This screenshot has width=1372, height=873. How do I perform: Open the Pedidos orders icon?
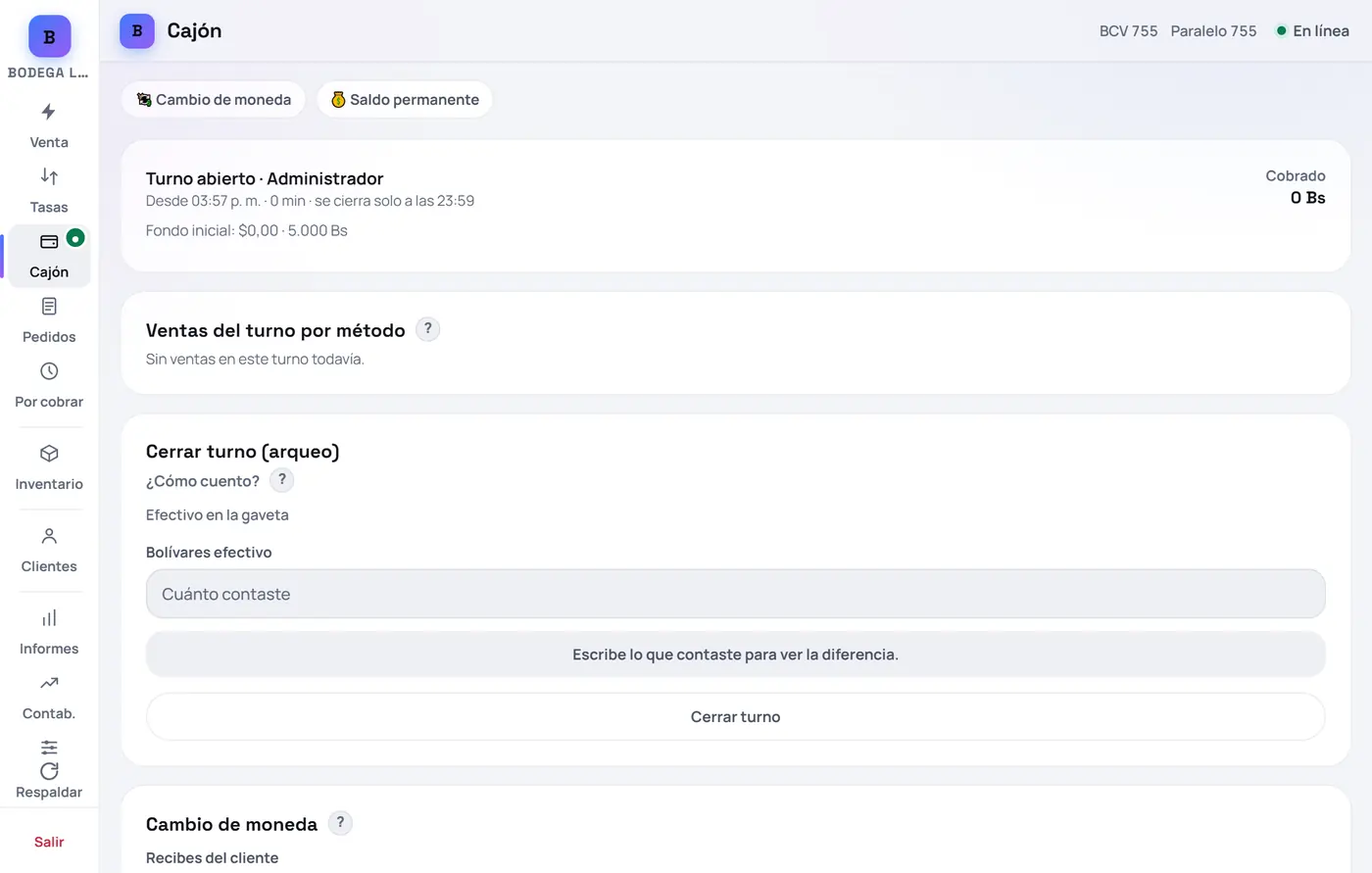pos(49,307)
